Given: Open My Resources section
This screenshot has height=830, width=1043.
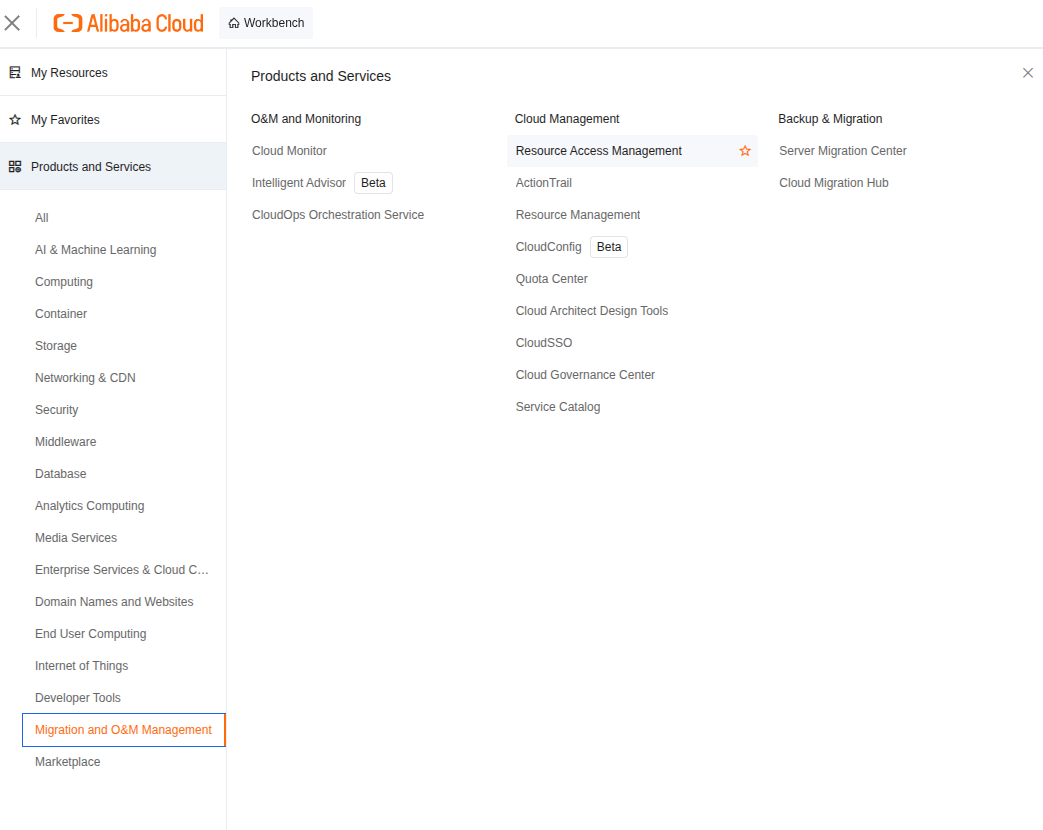Looking at the screenshot, I should click(113, 72).
